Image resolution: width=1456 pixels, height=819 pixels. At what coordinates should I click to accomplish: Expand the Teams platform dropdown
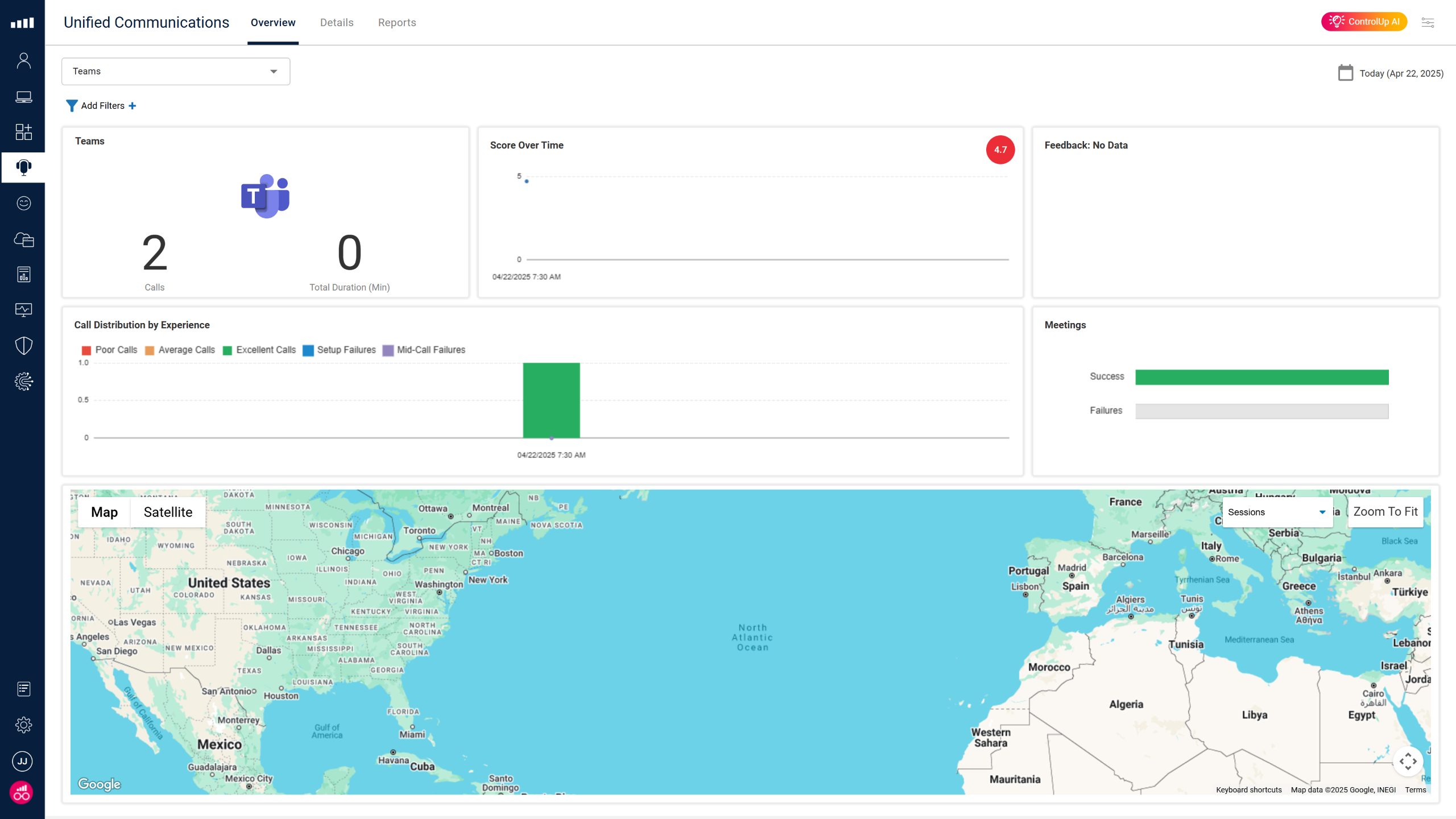(176, 71)
